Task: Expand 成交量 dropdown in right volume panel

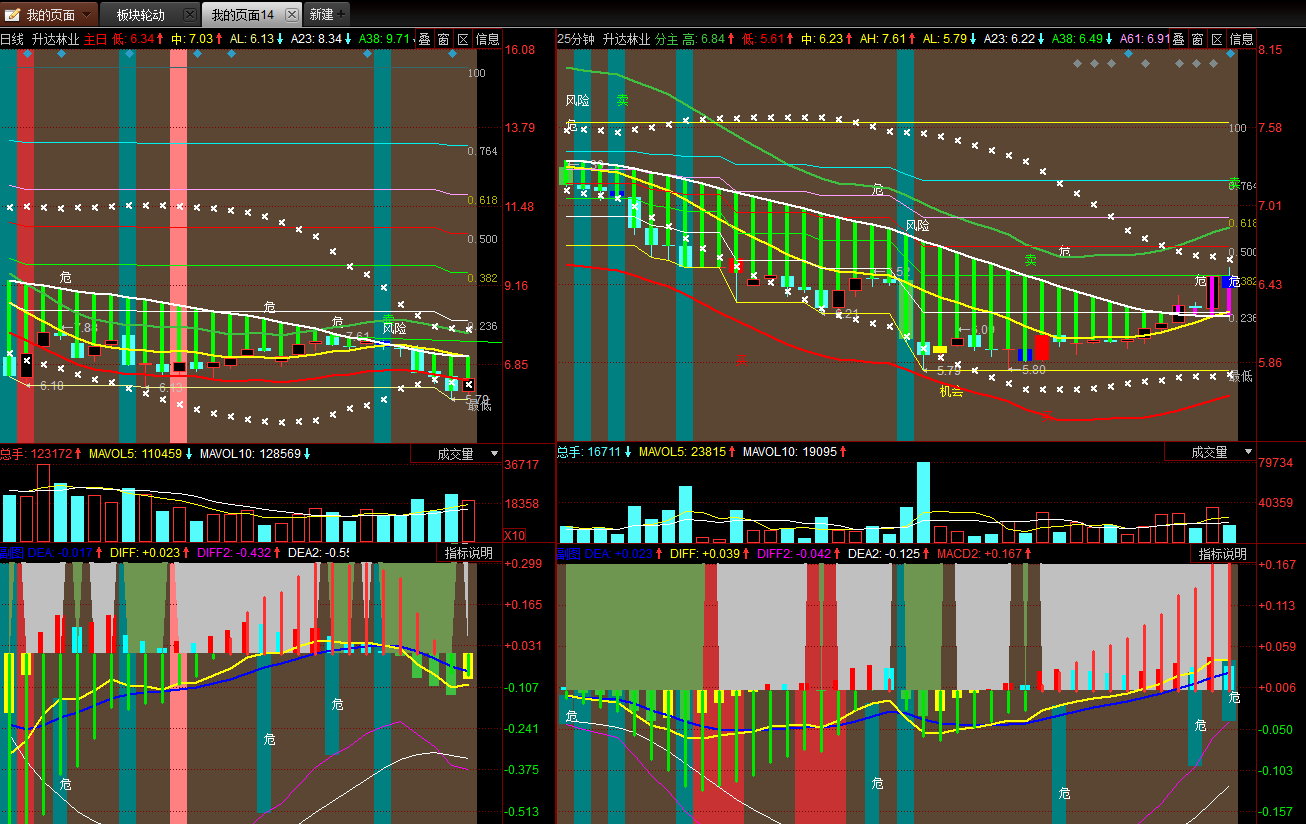Action: [x=1247, y=452]
